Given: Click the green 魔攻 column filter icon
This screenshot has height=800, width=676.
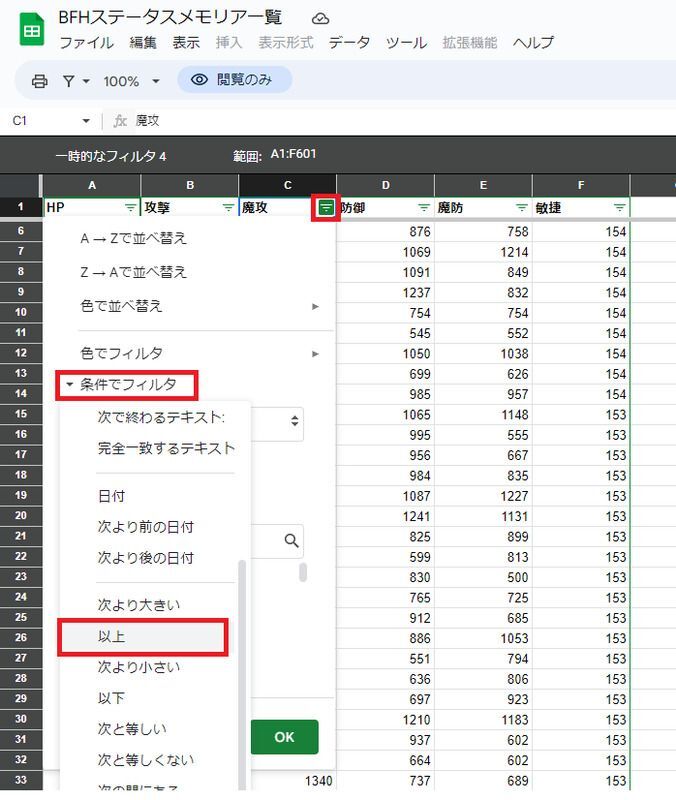Looking at the screenshot, I should tap(326, 208).
